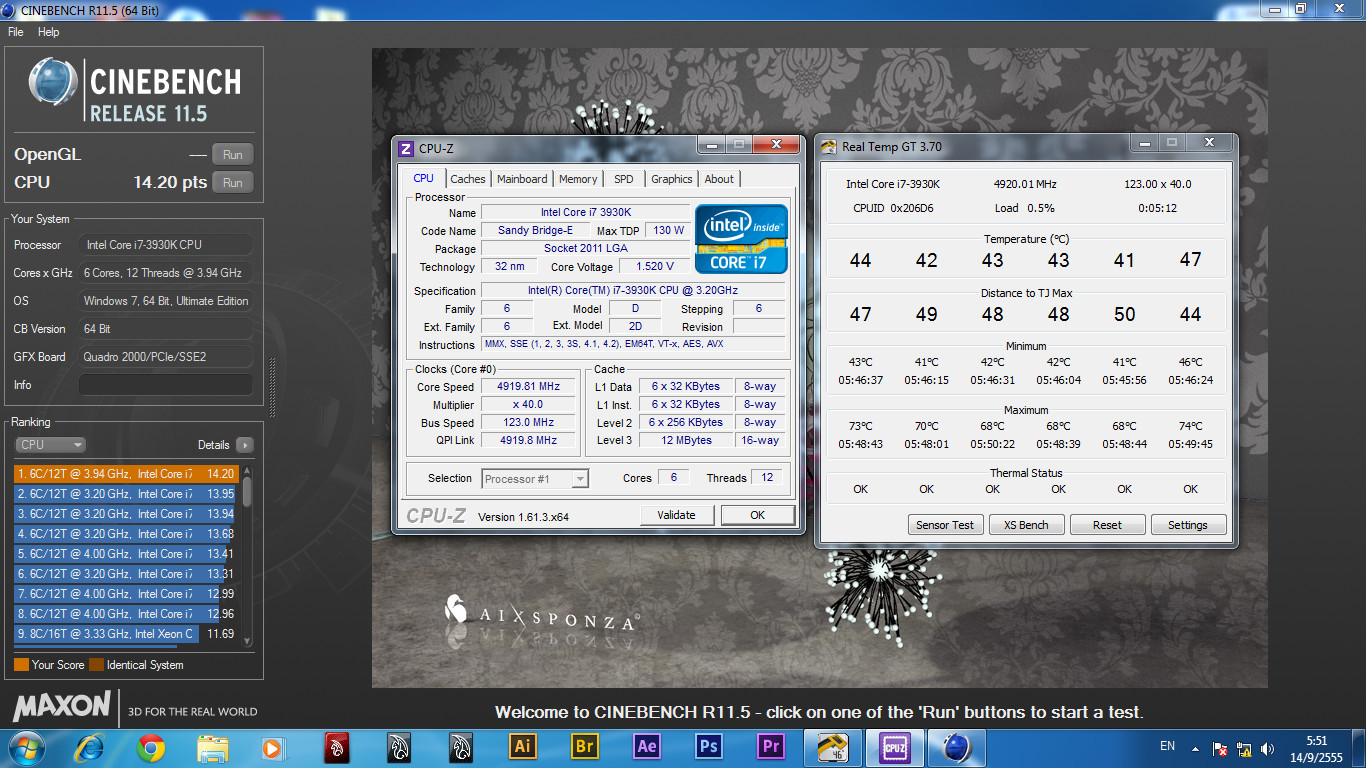Click the OS value Windows 7 in Cinebench
Image resolution: width=1366 pixels, height=768 pixels.
click(x=166, y=301)
